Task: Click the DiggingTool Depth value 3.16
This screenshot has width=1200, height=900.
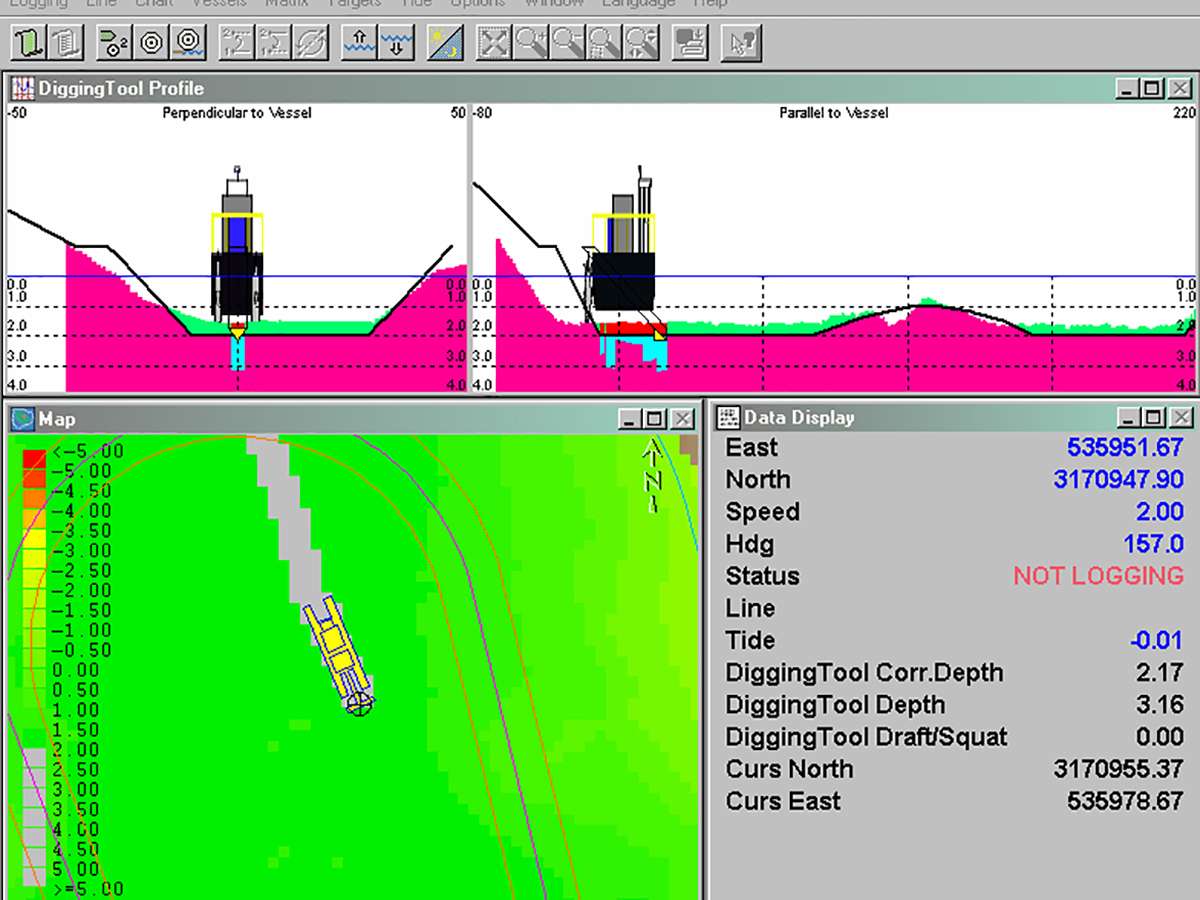Action: [1160, 704]
